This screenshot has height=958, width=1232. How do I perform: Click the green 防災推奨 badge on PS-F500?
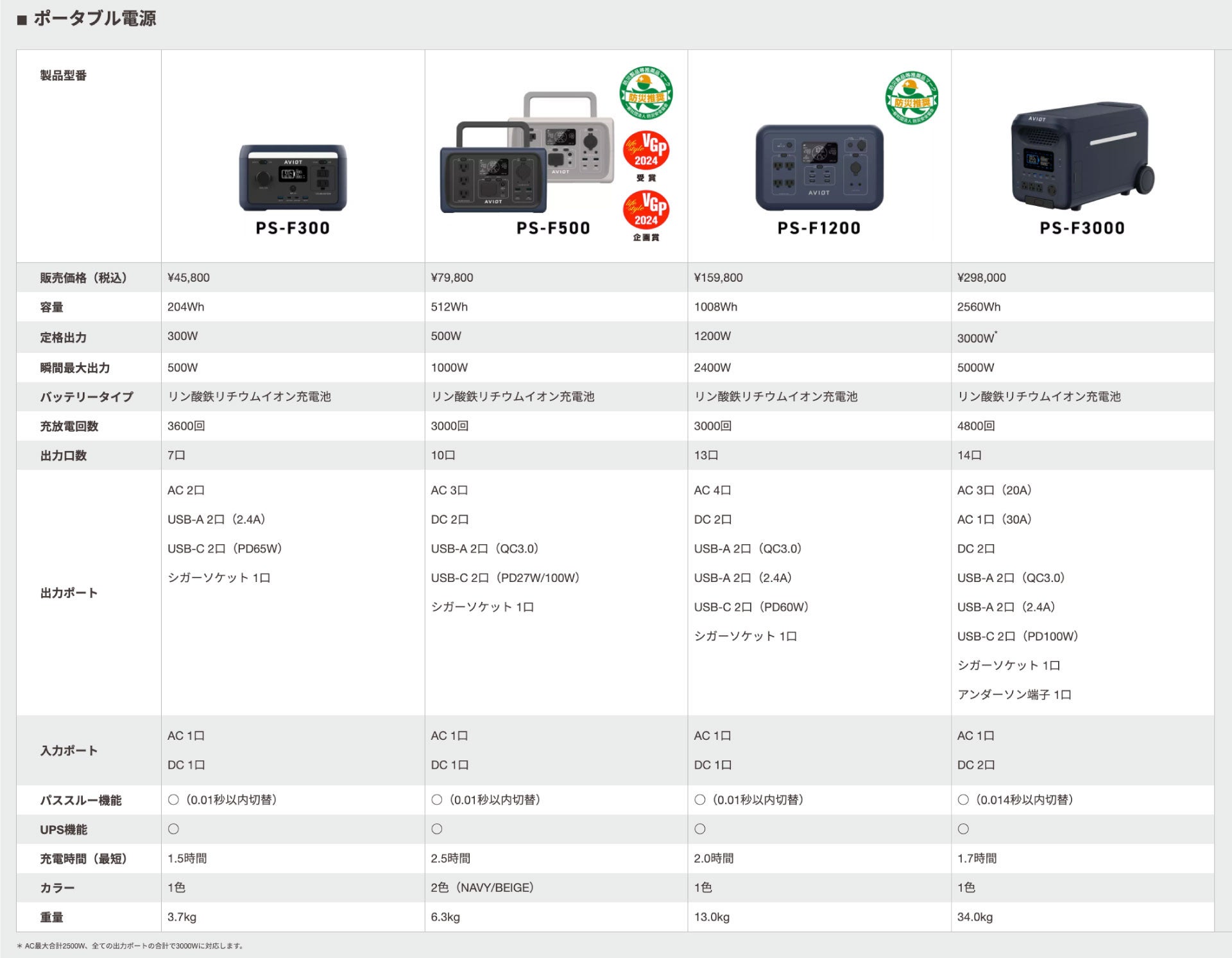coord(646,94)
